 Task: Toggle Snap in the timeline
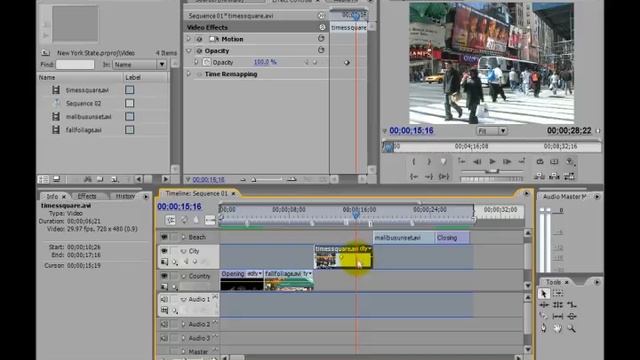[x=171, y=220]
